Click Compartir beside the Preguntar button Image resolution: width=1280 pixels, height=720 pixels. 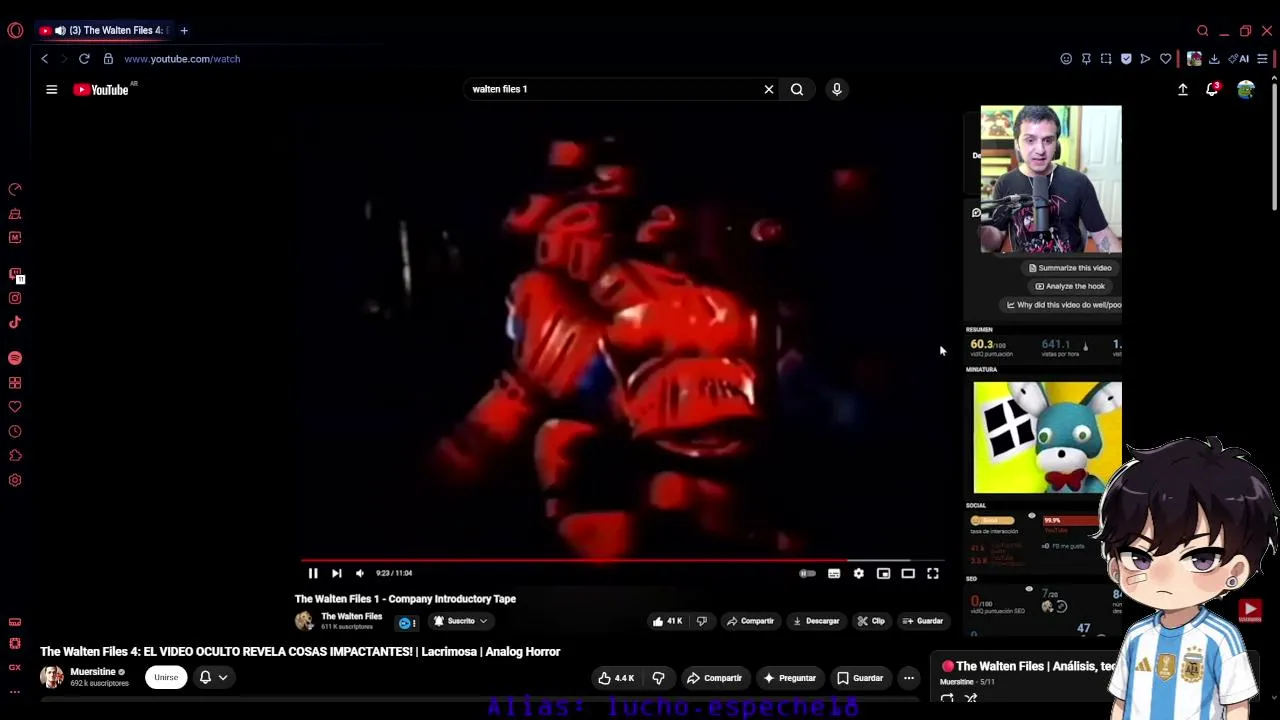click(714, 678)
